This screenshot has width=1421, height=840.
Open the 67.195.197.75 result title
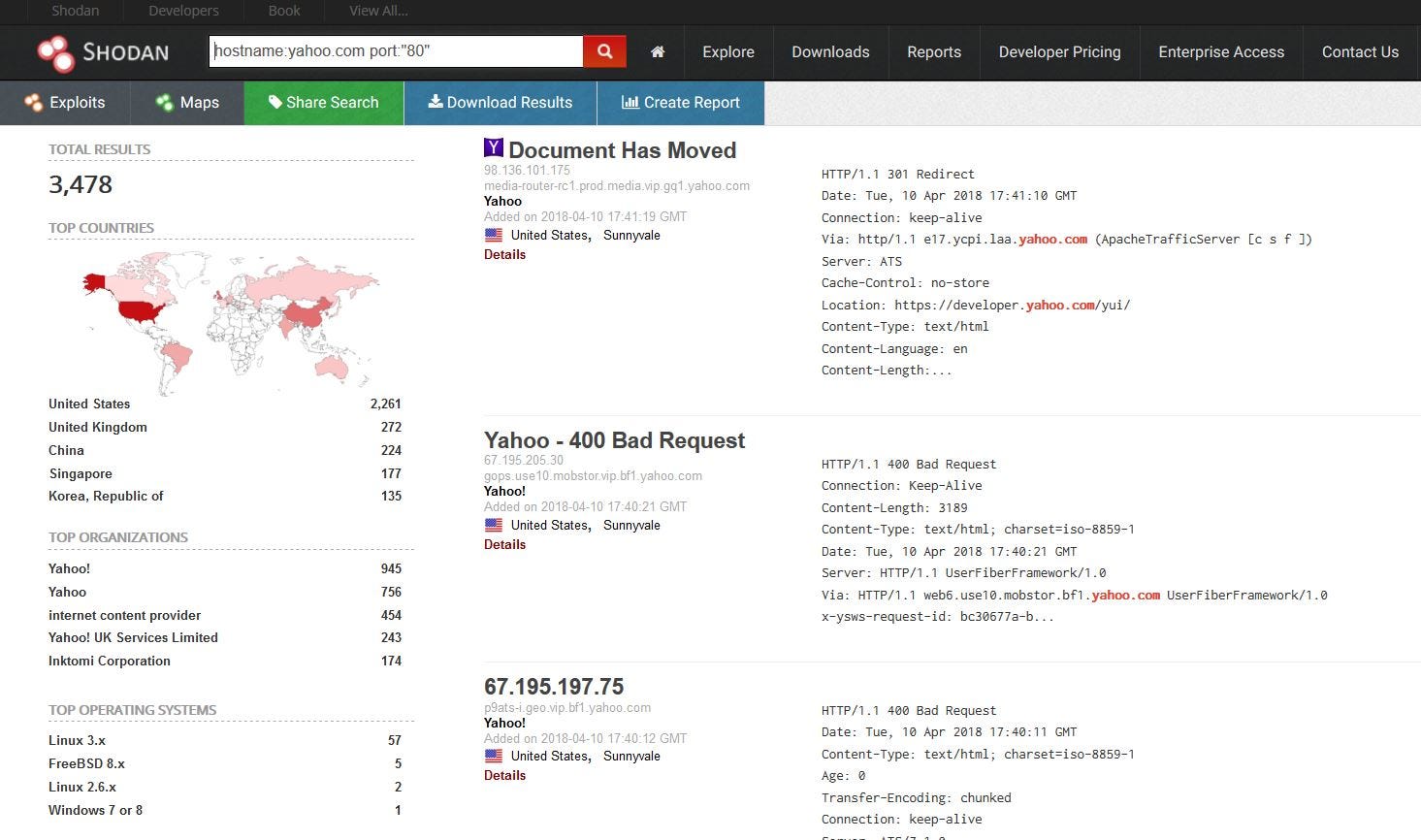[x=554, y=687]
